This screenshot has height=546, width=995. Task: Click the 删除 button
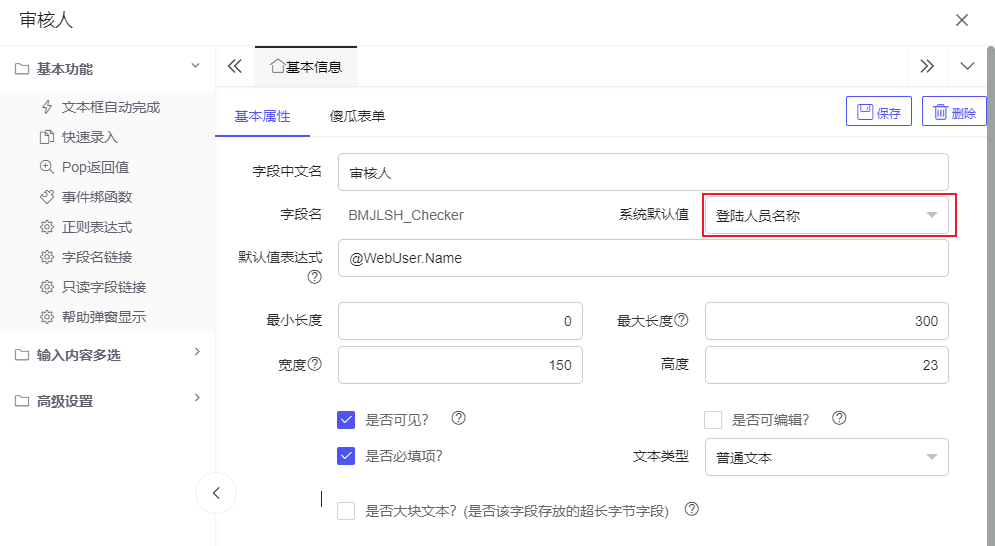point(954,112)
